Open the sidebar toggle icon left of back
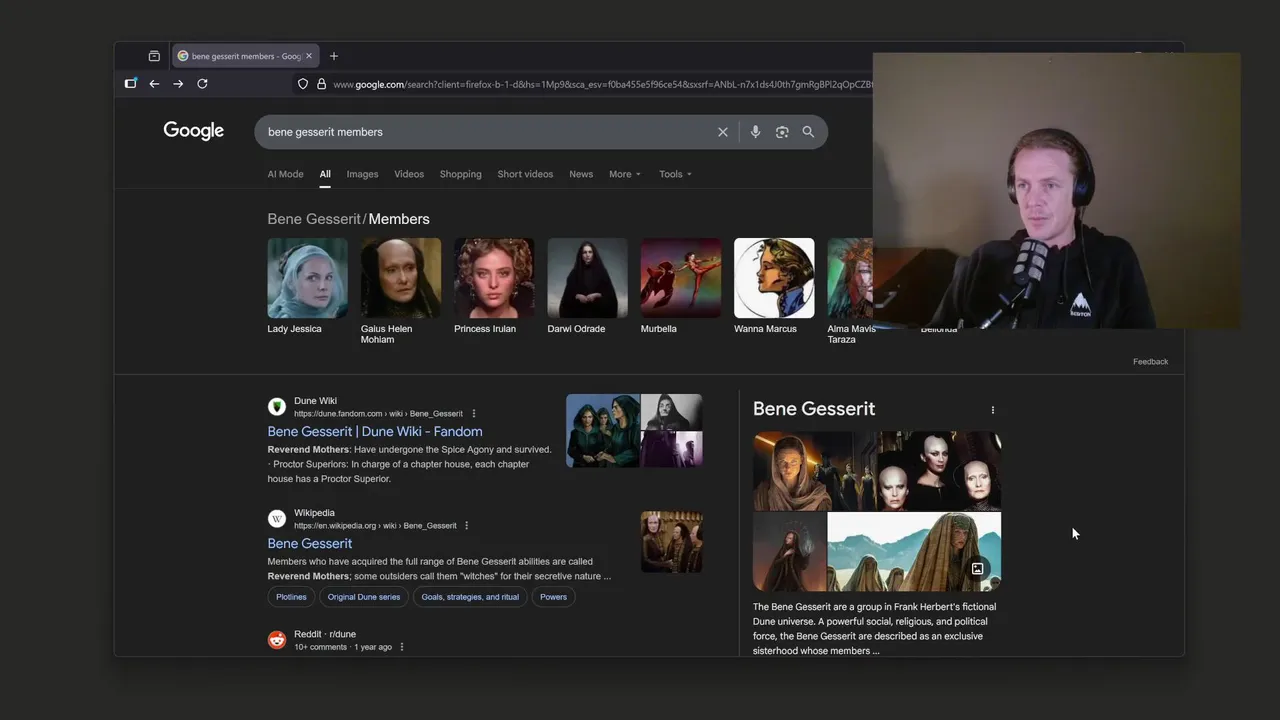1280x720 pixels. [130, 84]
